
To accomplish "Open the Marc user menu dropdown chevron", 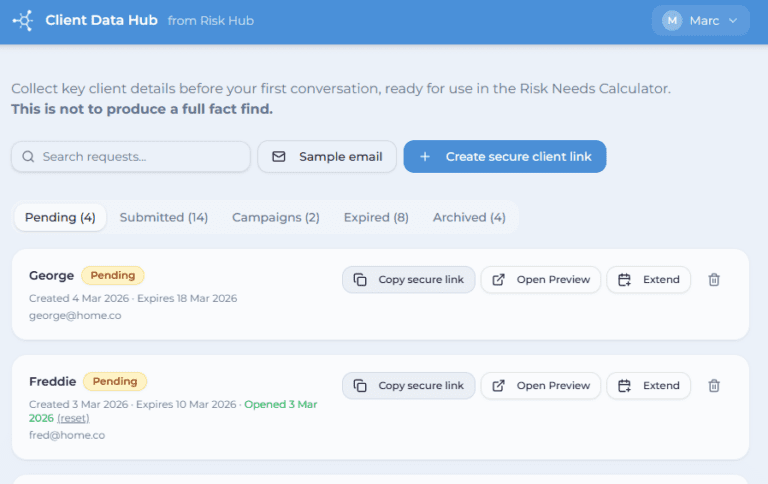I will [733, 21].
